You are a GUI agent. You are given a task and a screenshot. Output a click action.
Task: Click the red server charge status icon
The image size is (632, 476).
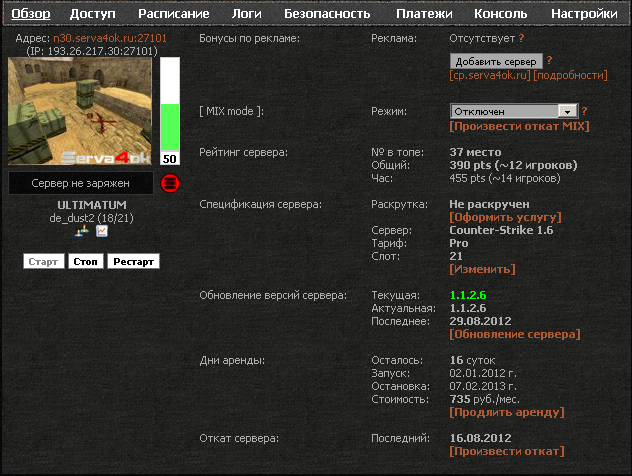[x=170, y=183]
